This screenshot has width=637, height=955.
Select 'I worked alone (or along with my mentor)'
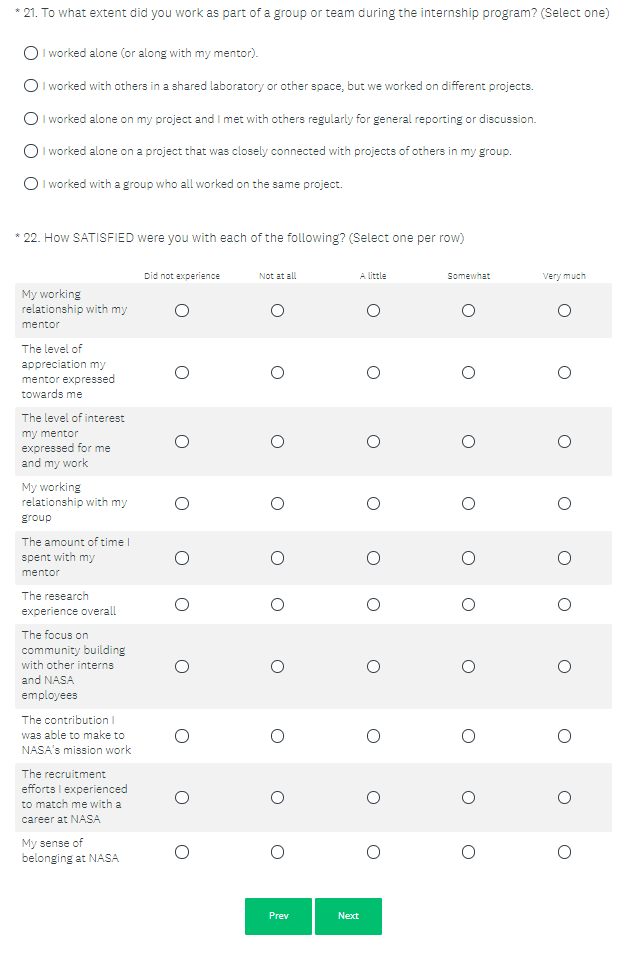click(x=32, y=53)
